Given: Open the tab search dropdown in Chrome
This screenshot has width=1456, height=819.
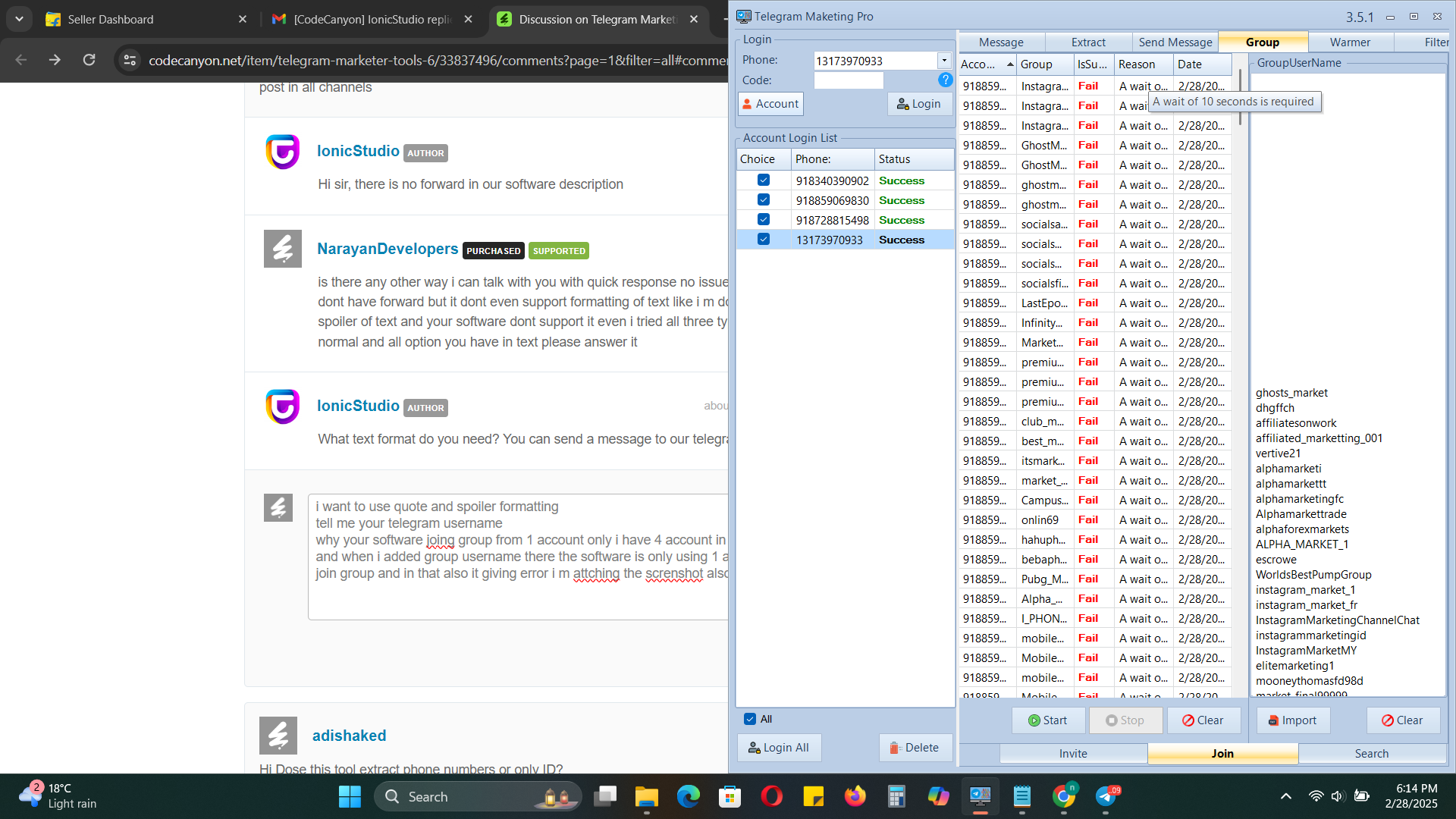Looking at the screenshot, I should point(19,19).
